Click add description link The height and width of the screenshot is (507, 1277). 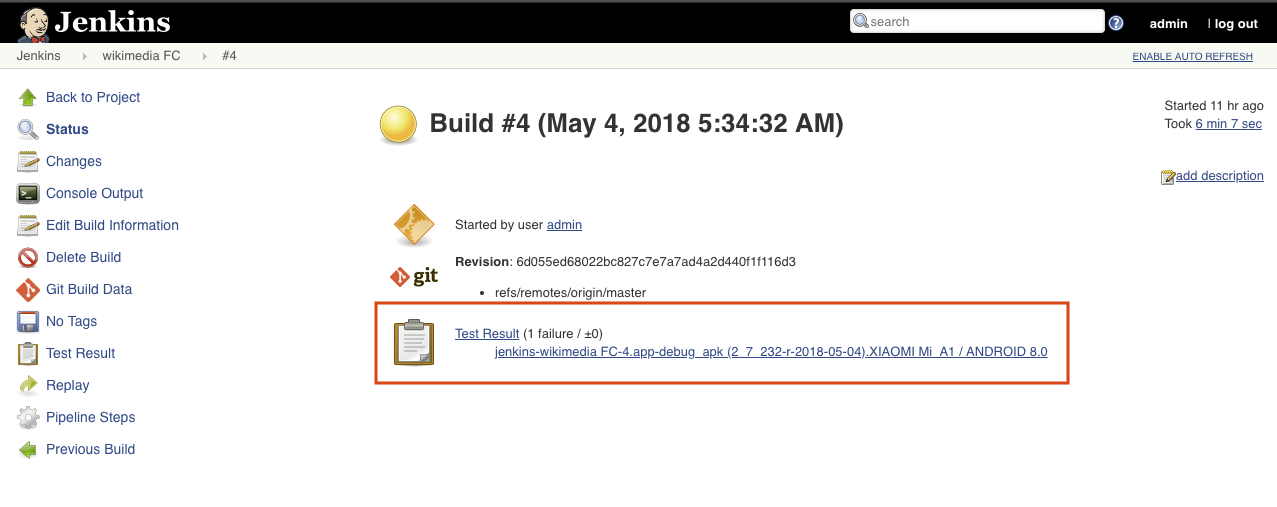click(x=1220, y=176)
